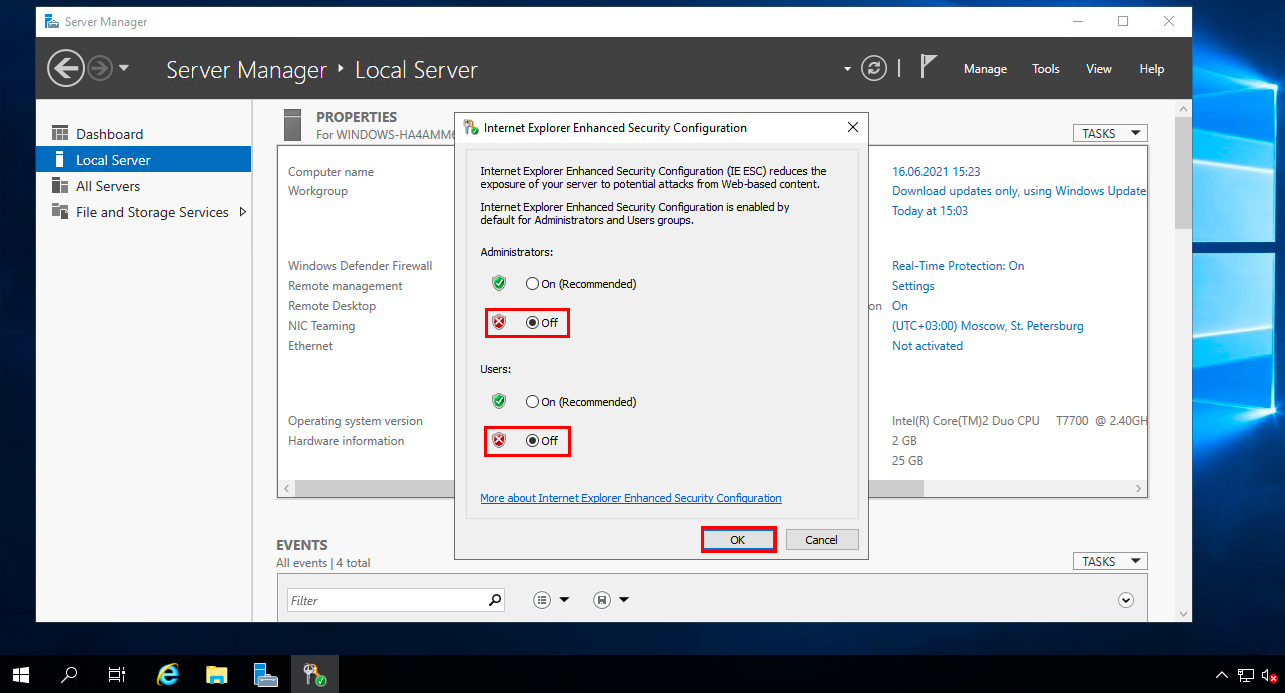Open the Not activated link
Viewport: 1285px width, 693px height.
tap(927, 346)
